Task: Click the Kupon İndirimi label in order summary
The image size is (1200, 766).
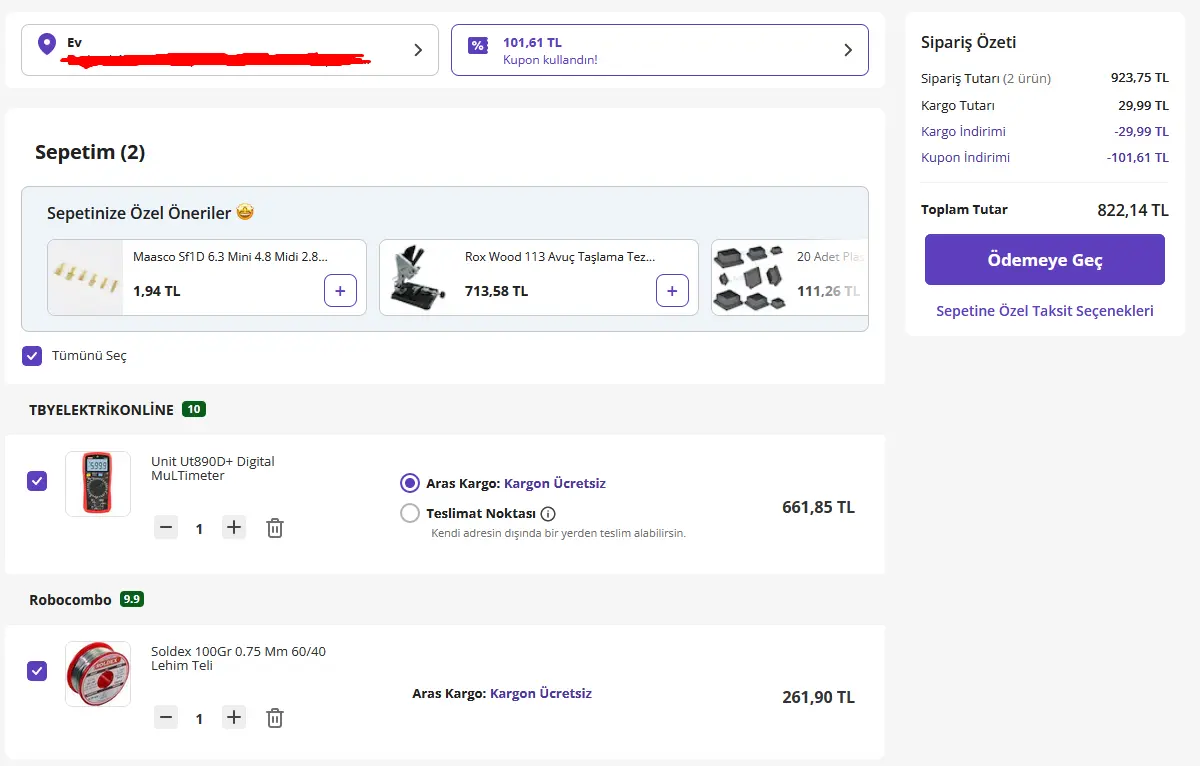Action: pos(965,157)
